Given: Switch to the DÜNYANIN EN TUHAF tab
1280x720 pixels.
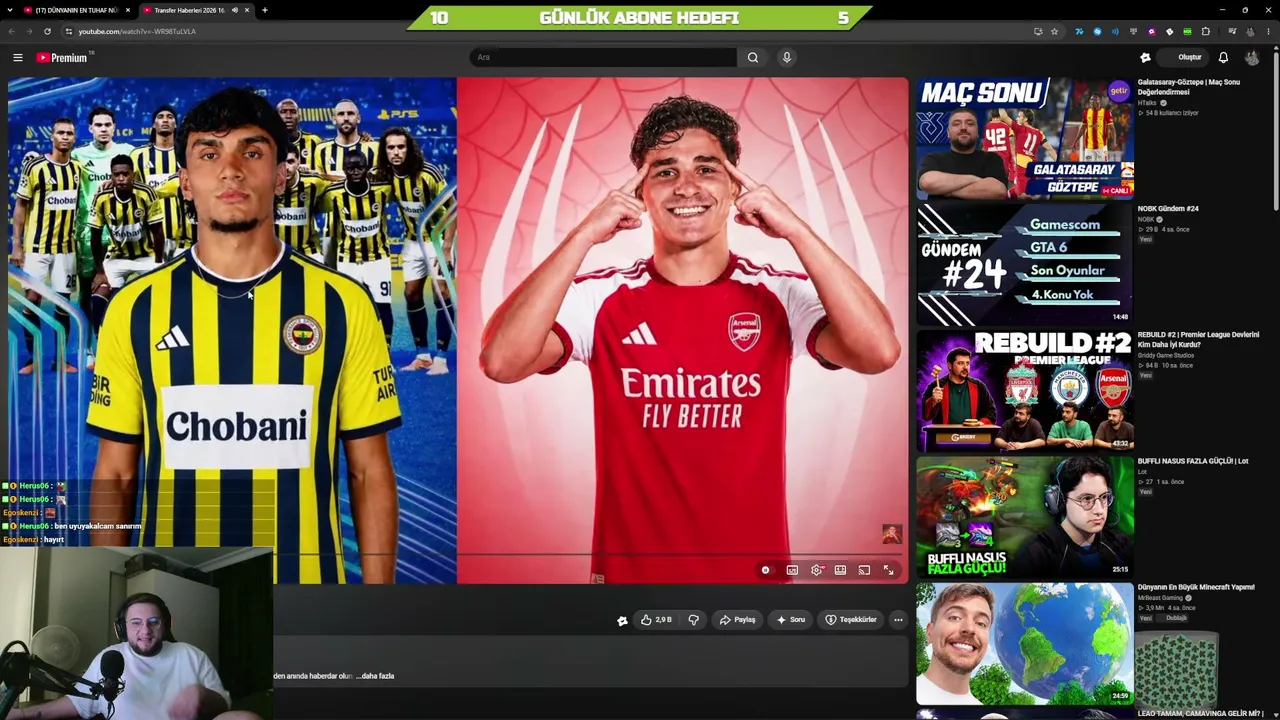Looking at the screenshot, I should tap(77, 10).
